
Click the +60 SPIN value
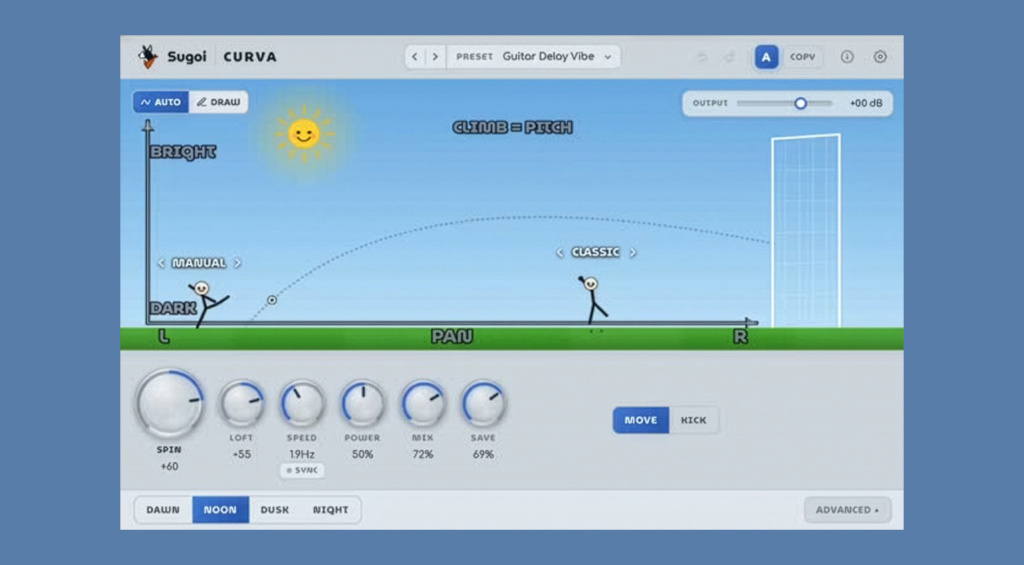[x=169, y=466]
